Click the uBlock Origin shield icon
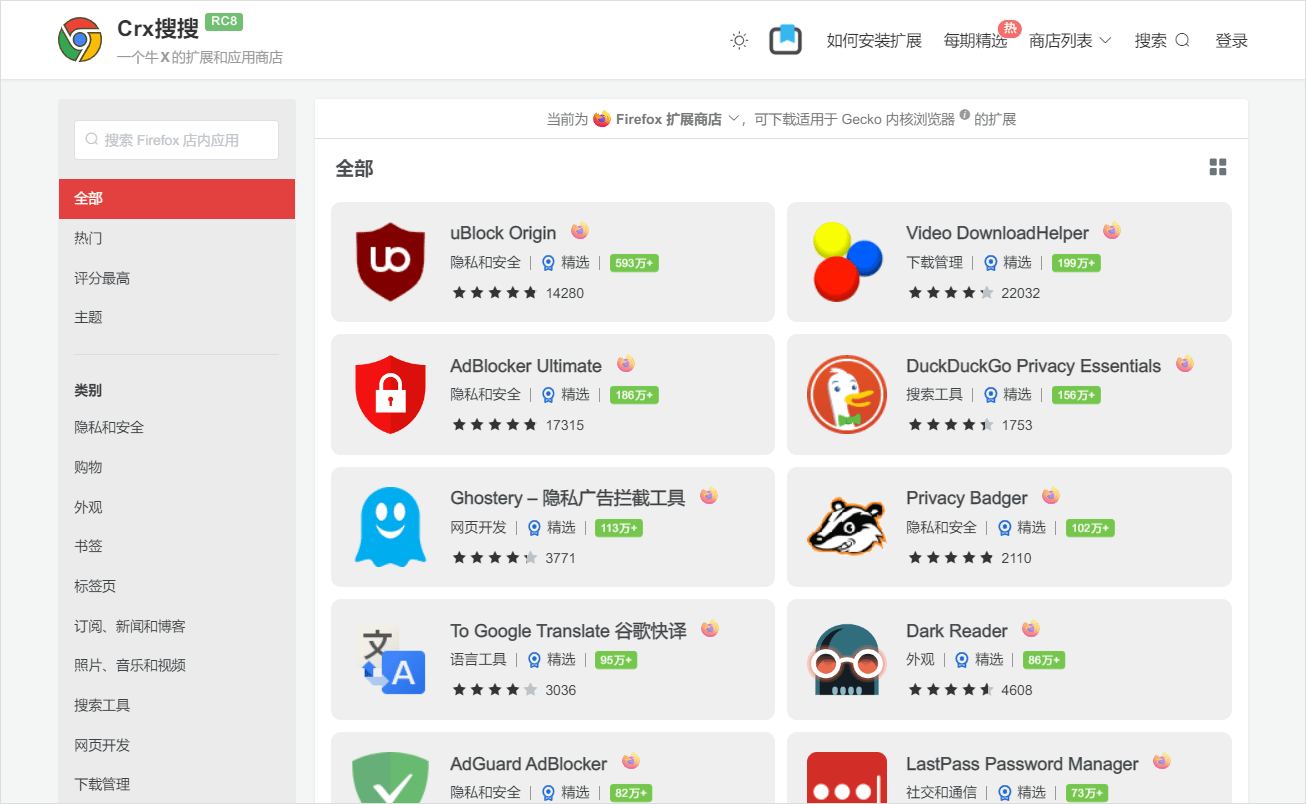Image resolution: width=1306 pixels, height=804 pixels. [391, 262]
